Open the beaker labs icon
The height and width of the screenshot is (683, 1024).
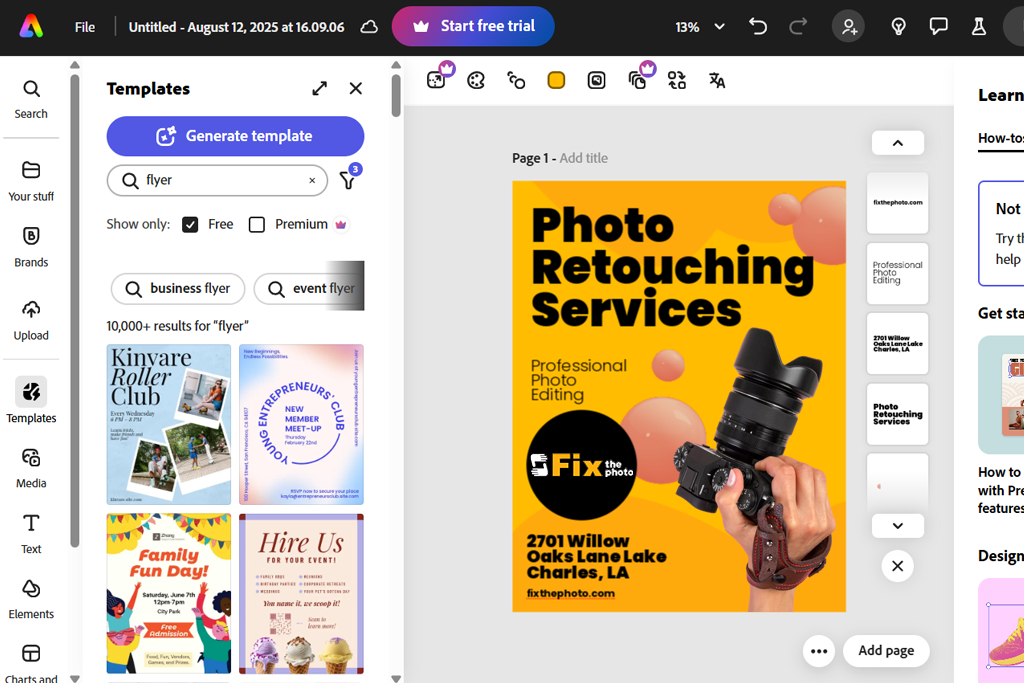[x=978, y=27]
